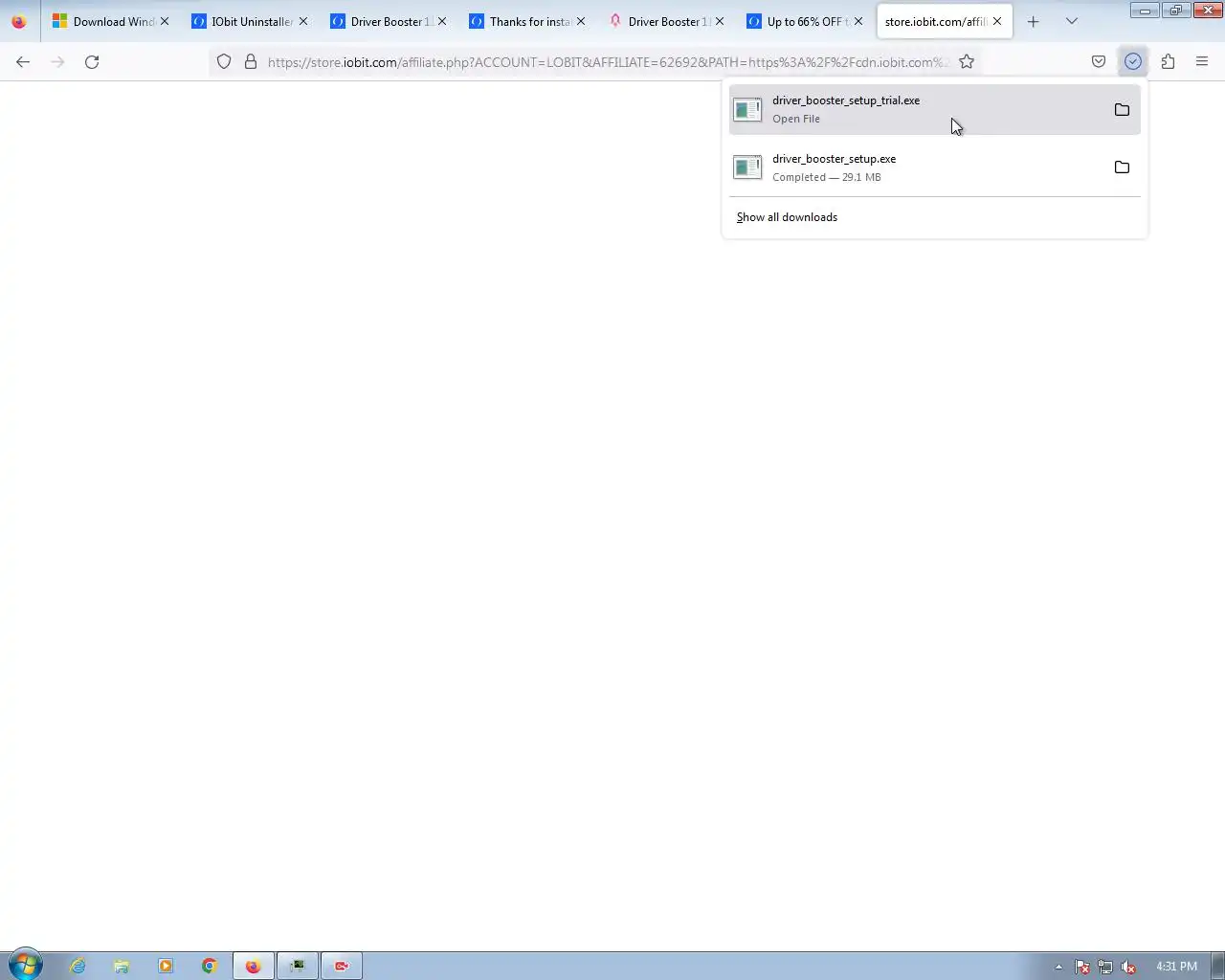This screenshot has width=1225, height=980.
Task: Close the Thanks for installing tab
Action: coord(580,21)
